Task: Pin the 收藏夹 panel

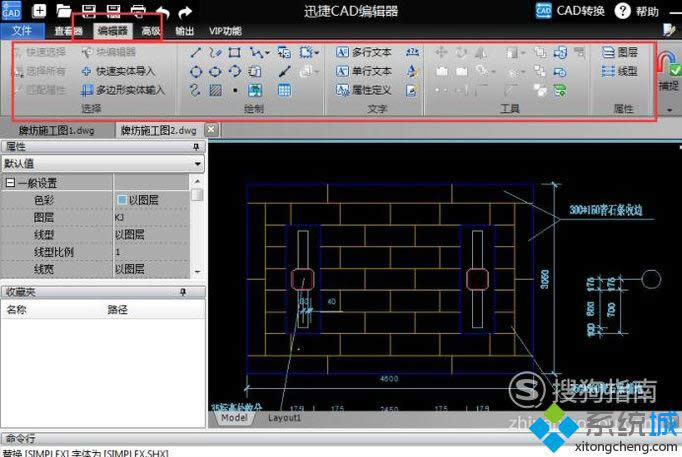Action: pos(183,292)
